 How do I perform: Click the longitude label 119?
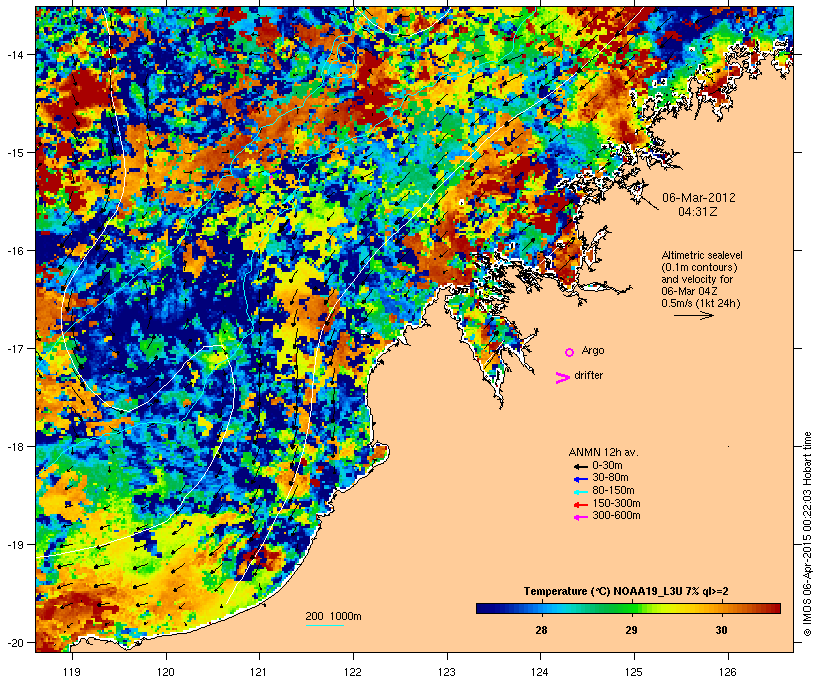72,672
